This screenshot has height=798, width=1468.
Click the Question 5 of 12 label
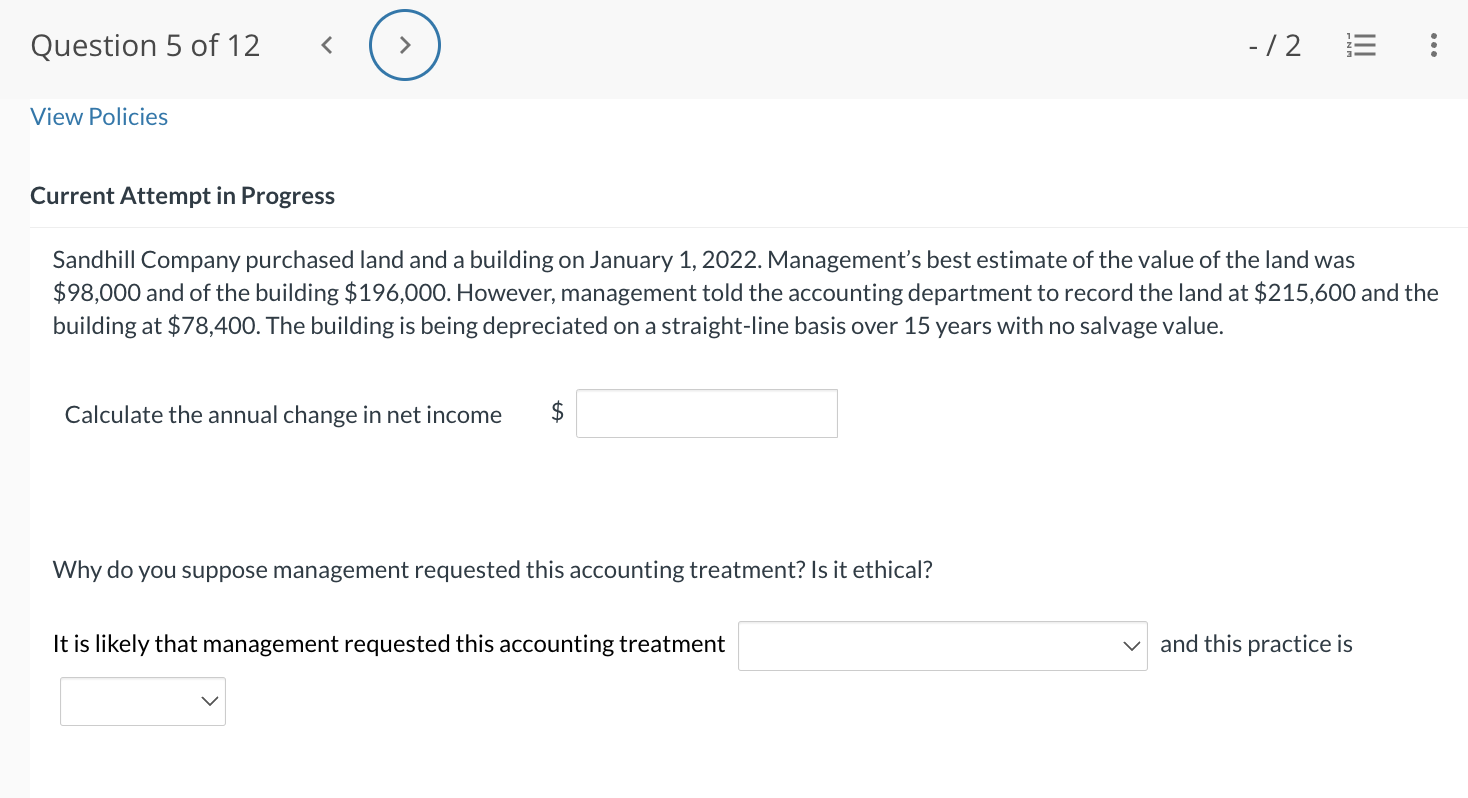click(145, 45)
